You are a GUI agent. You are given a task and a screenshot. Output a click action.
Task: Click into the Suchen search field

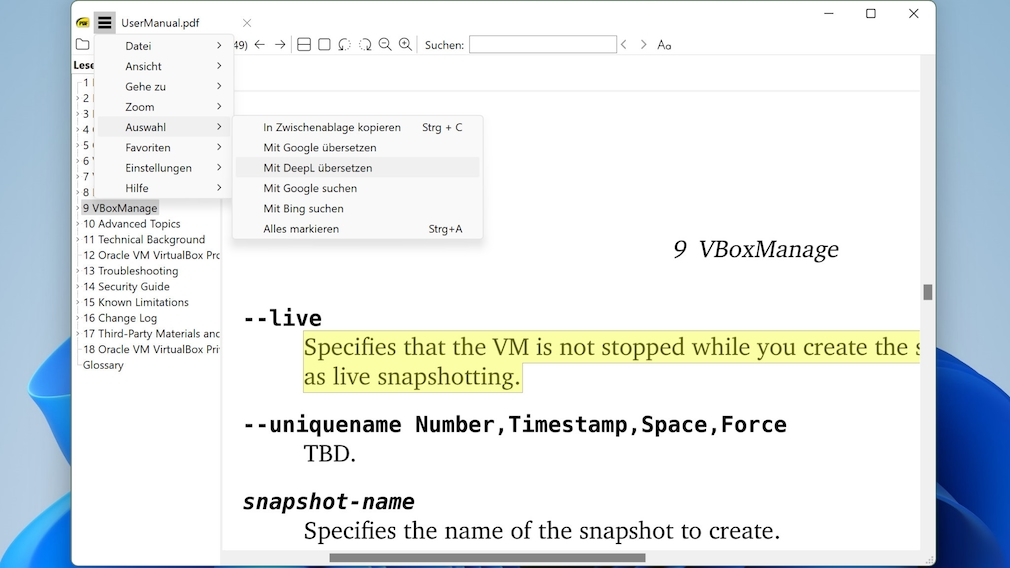pos(542,44)
